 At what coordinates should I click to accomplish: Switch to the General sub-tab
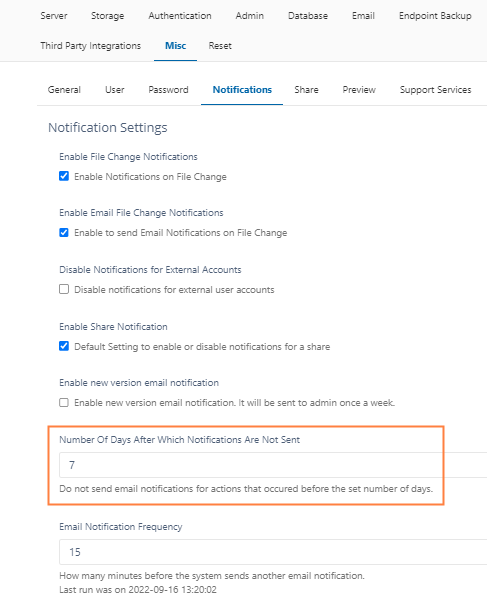(64, 90)
